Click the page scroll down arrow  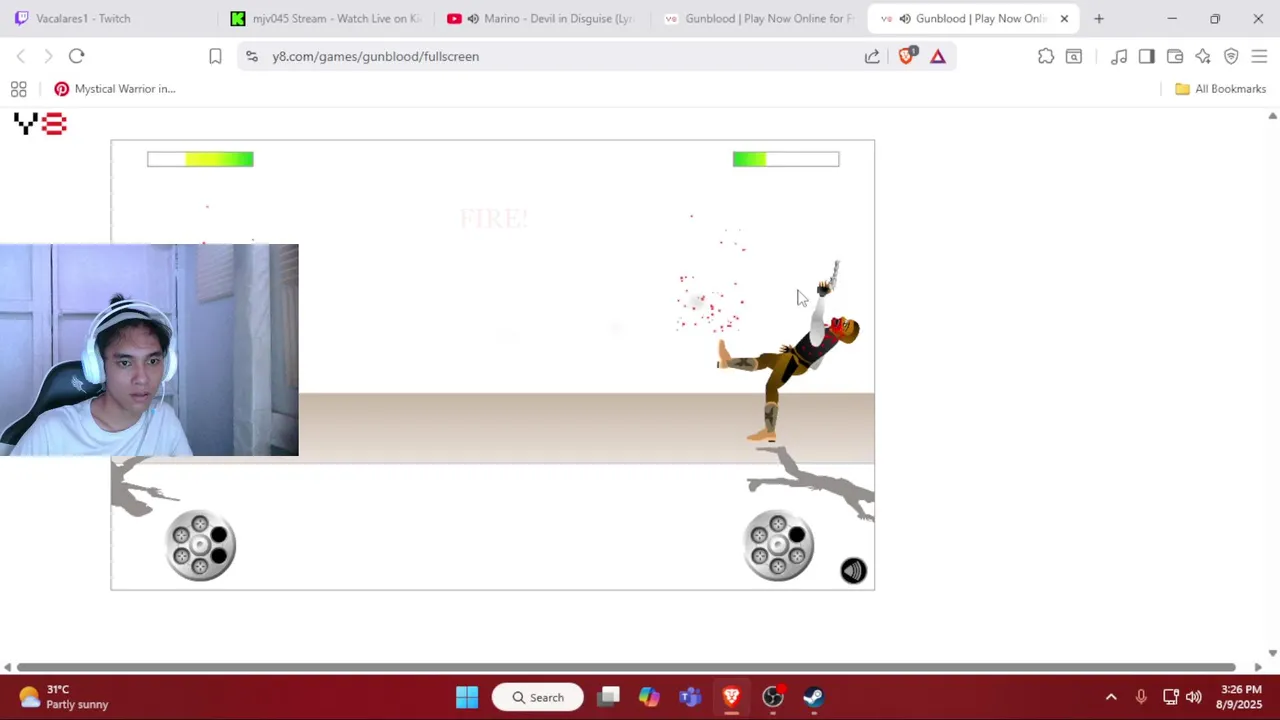tap(1272, 653)
